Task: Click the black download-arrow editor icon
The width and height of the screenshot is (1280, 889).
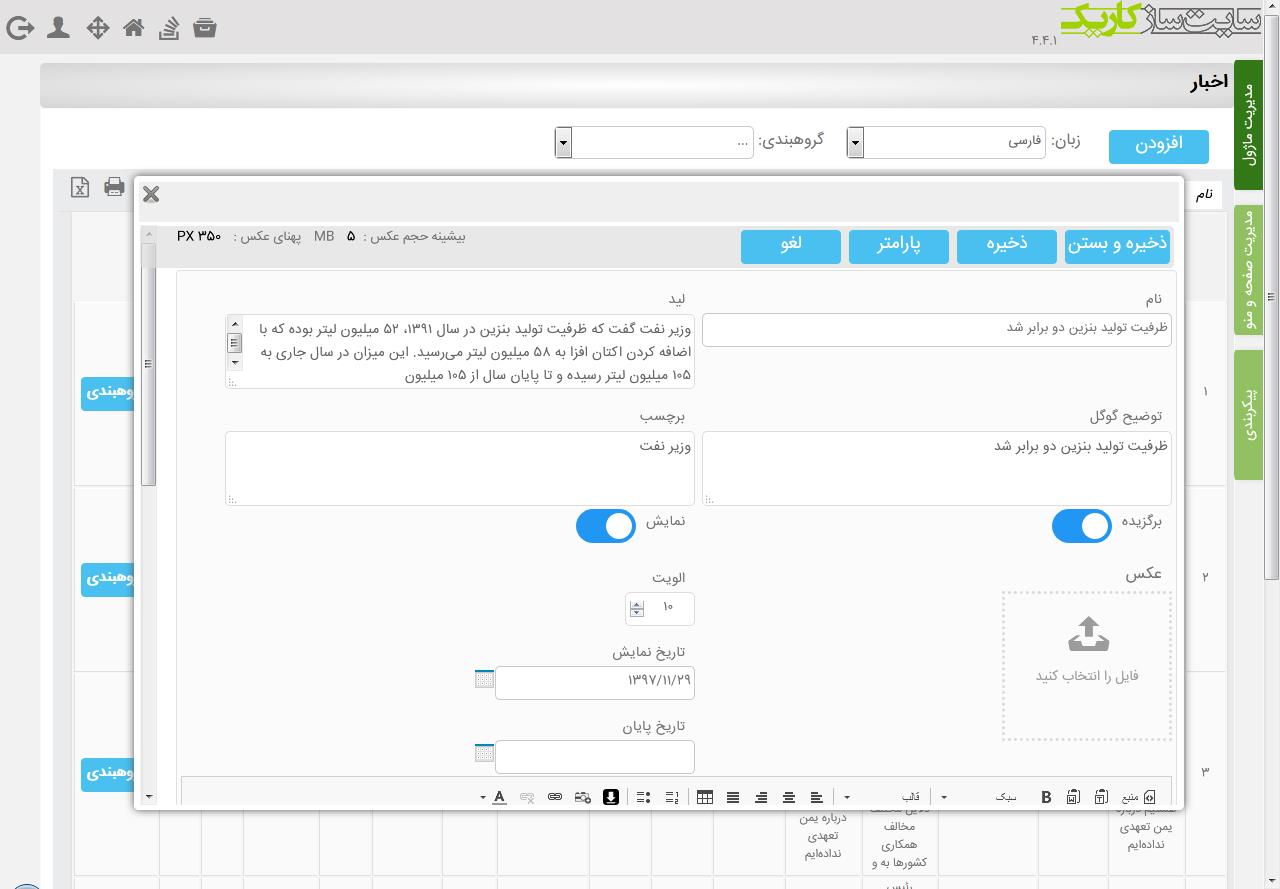Action: click(x=611, y=797)
